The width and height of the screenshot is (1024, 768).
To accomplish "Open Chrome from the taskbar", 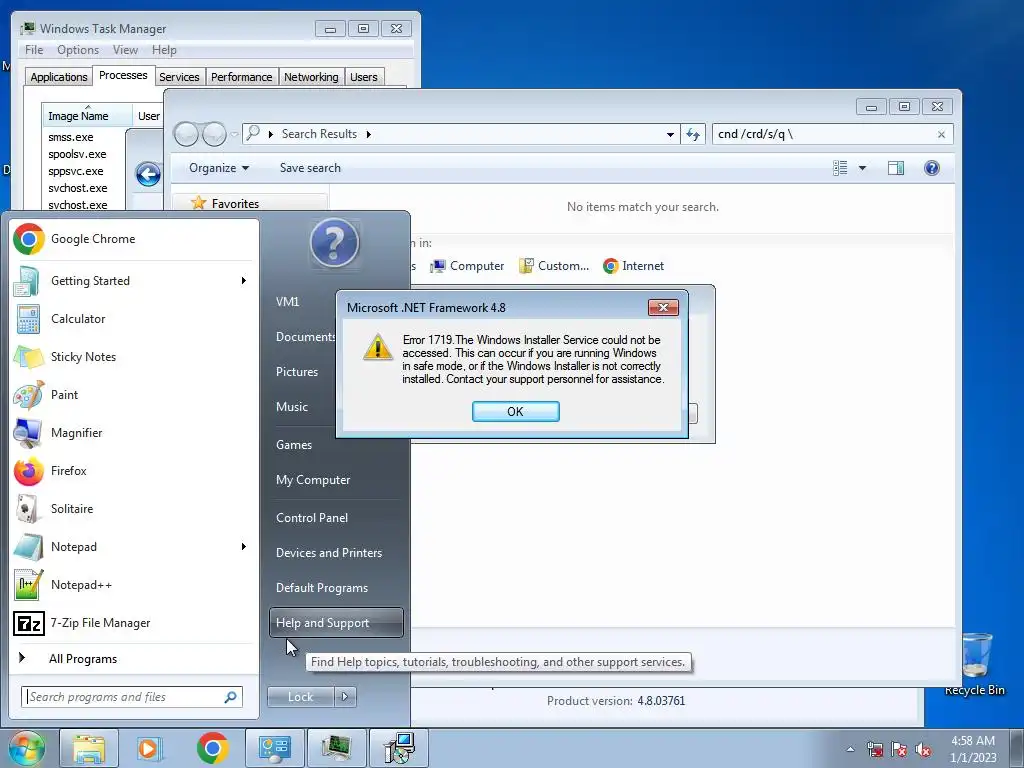I will point(212,748).
